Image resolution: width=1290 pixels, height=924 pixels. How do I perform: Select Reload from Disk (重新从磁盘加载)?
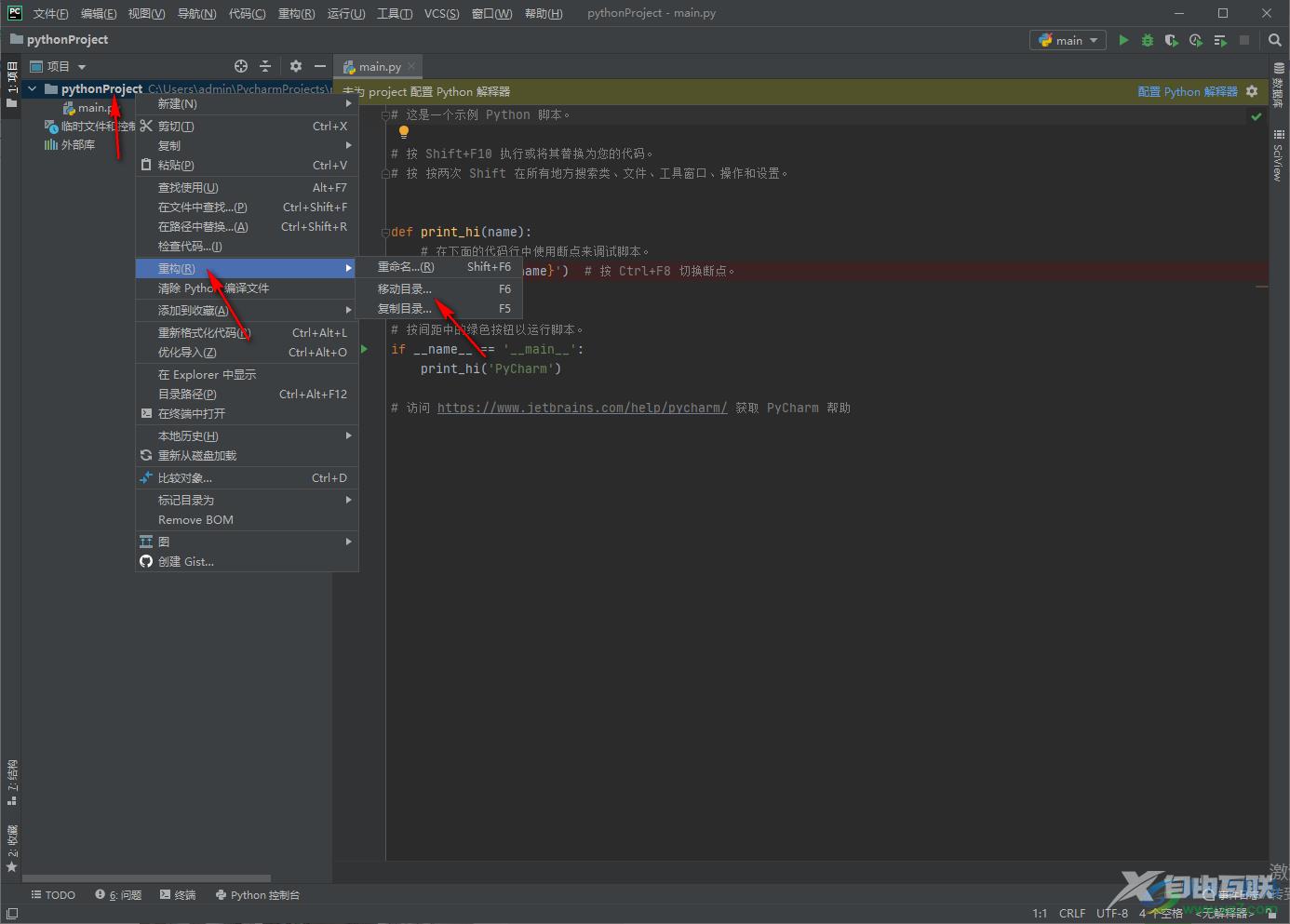(x=247, y=456)
